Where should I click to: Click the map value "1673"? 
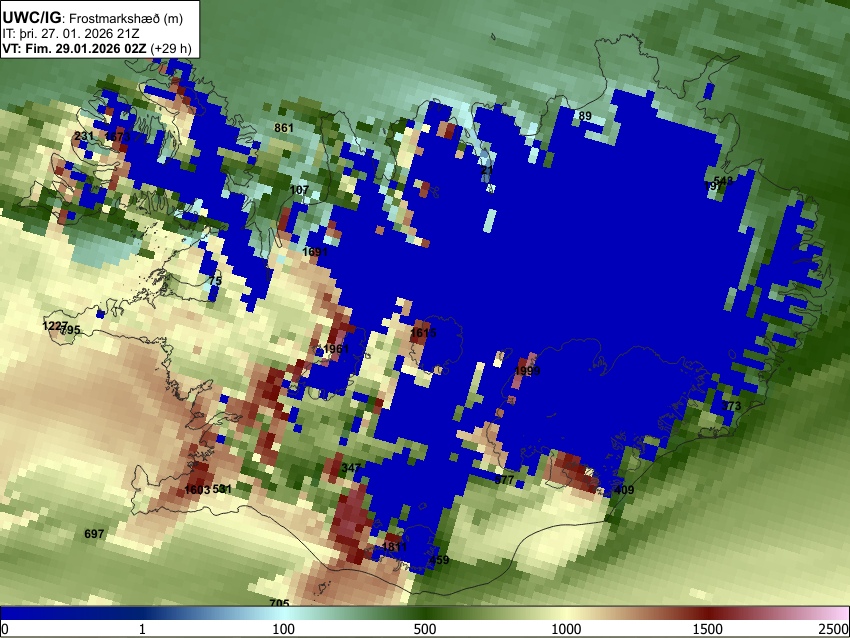tap(118, 137)
